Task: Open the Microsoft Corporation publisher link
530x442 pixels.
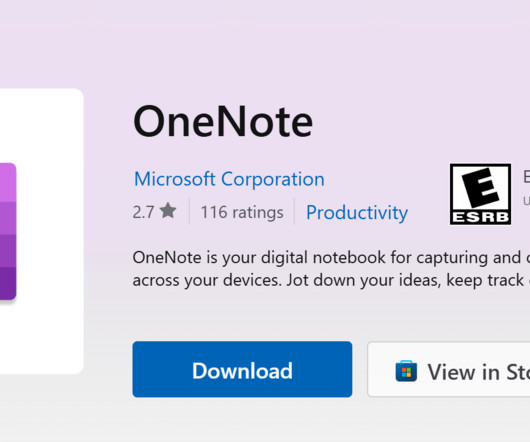Action: click(x=229, y=179)
